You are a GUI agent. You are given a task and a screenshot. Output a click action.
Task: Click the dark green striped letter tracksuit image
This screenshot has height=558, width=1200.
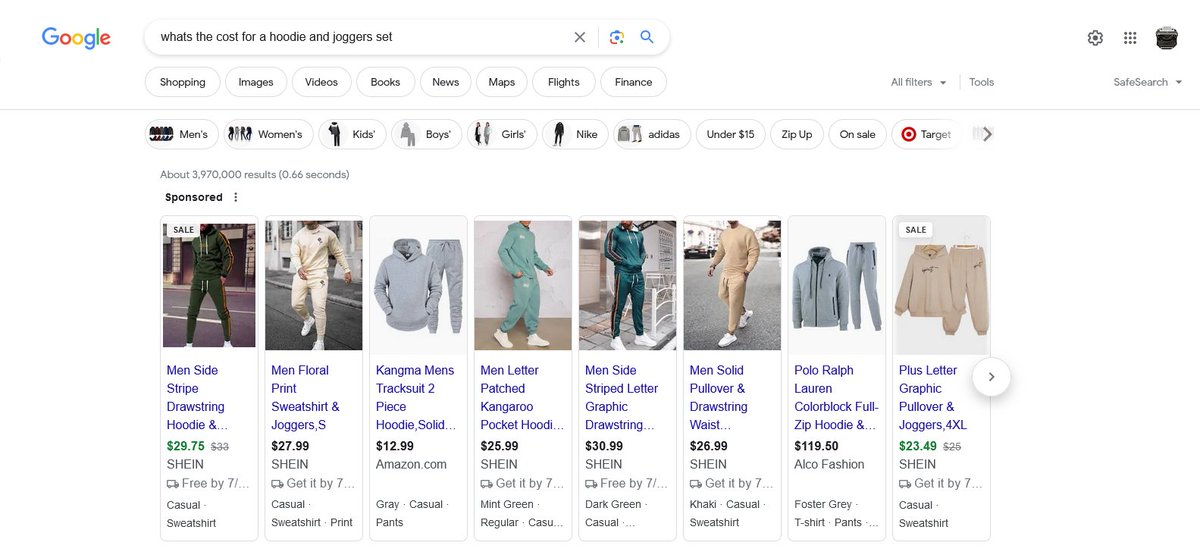[627, 285]
